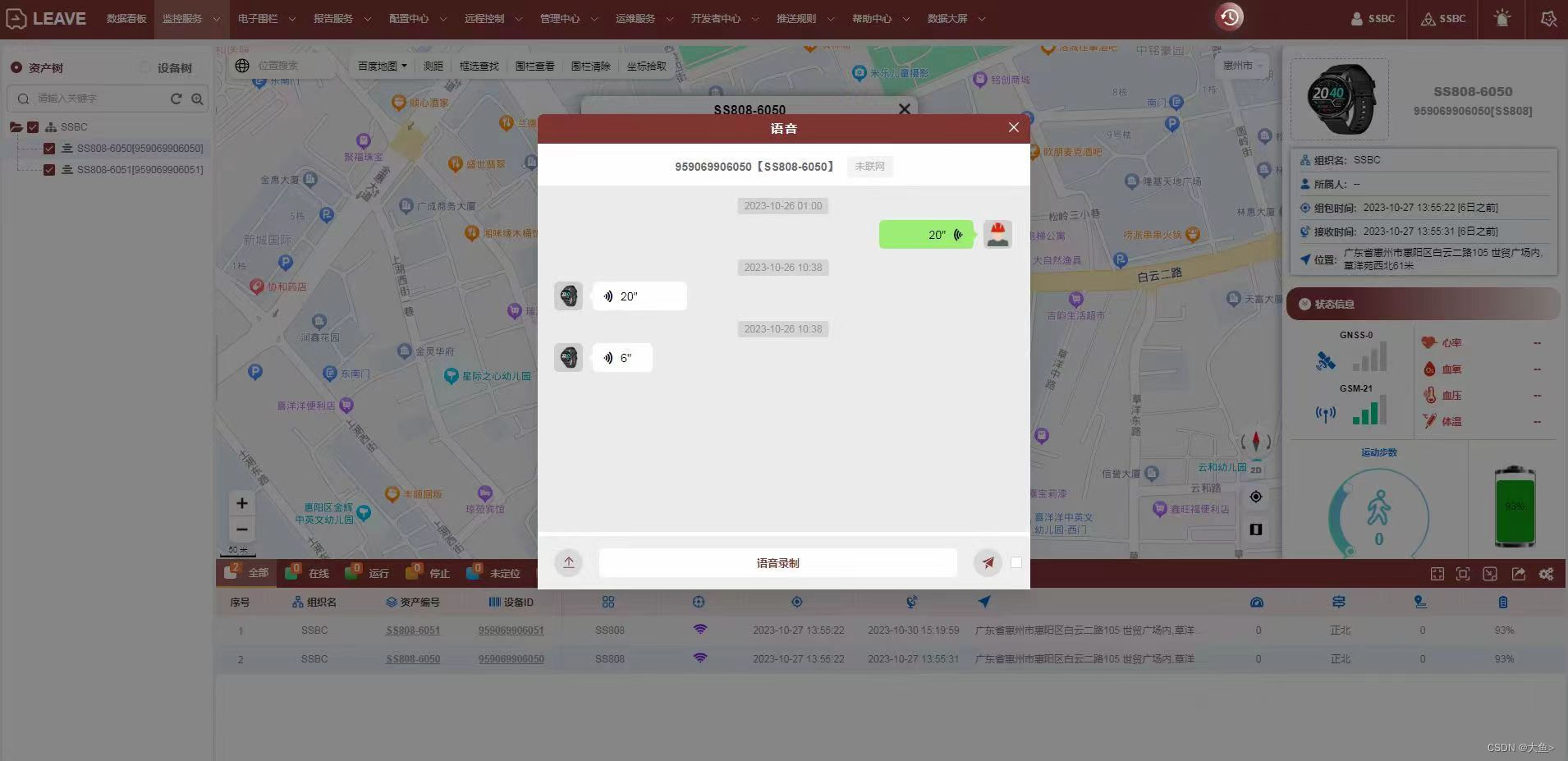Expand the 电子围栏 menu arrow
This screenshot has height=761, width=1568.
pos(291,19)
